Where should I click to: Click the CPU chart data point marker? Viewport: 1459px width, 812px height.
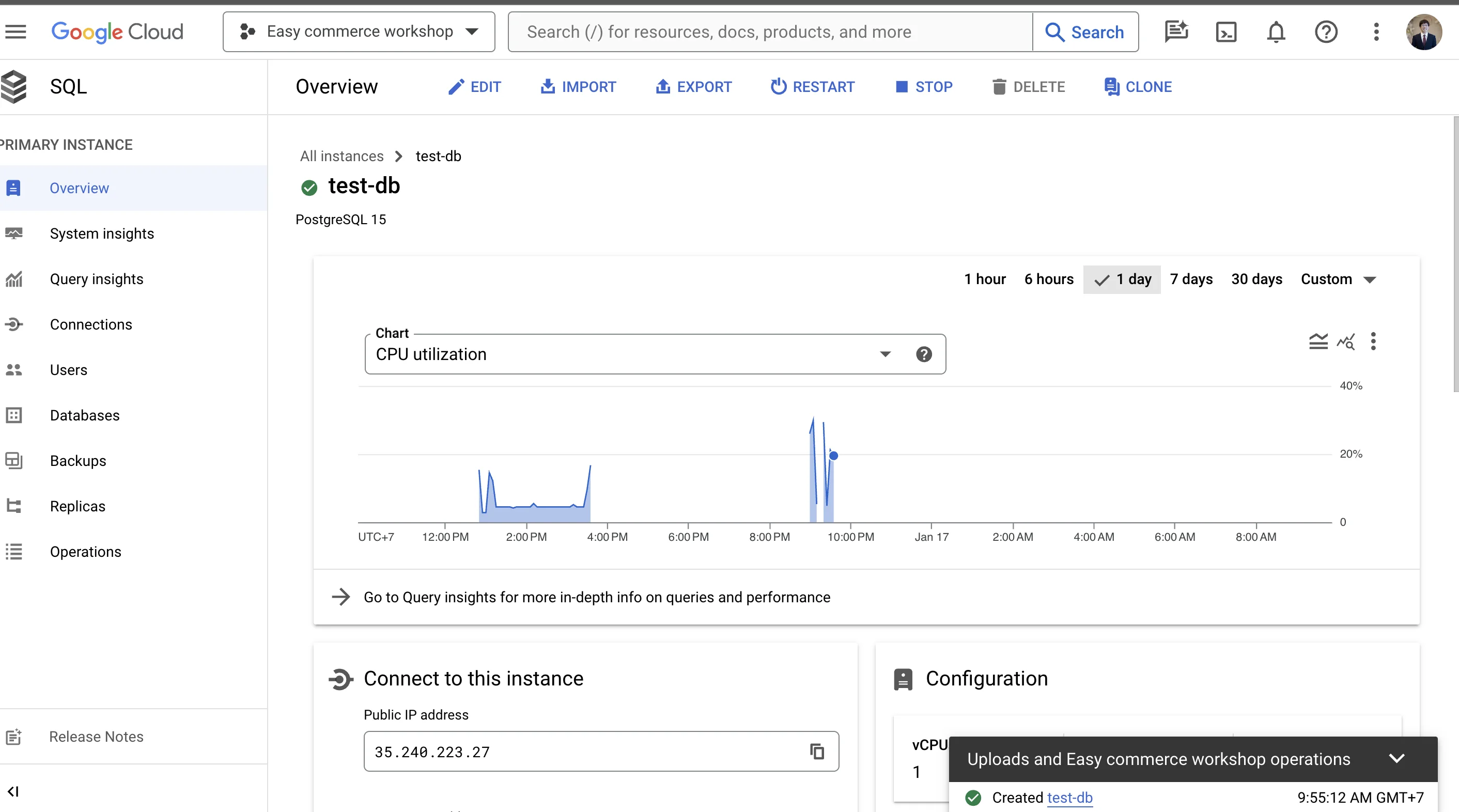[833, 455]
